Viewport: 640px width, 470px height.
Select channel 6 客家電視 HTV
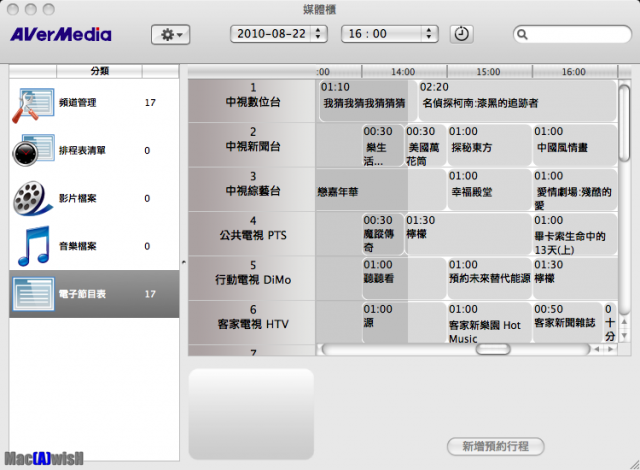point(252,323)
